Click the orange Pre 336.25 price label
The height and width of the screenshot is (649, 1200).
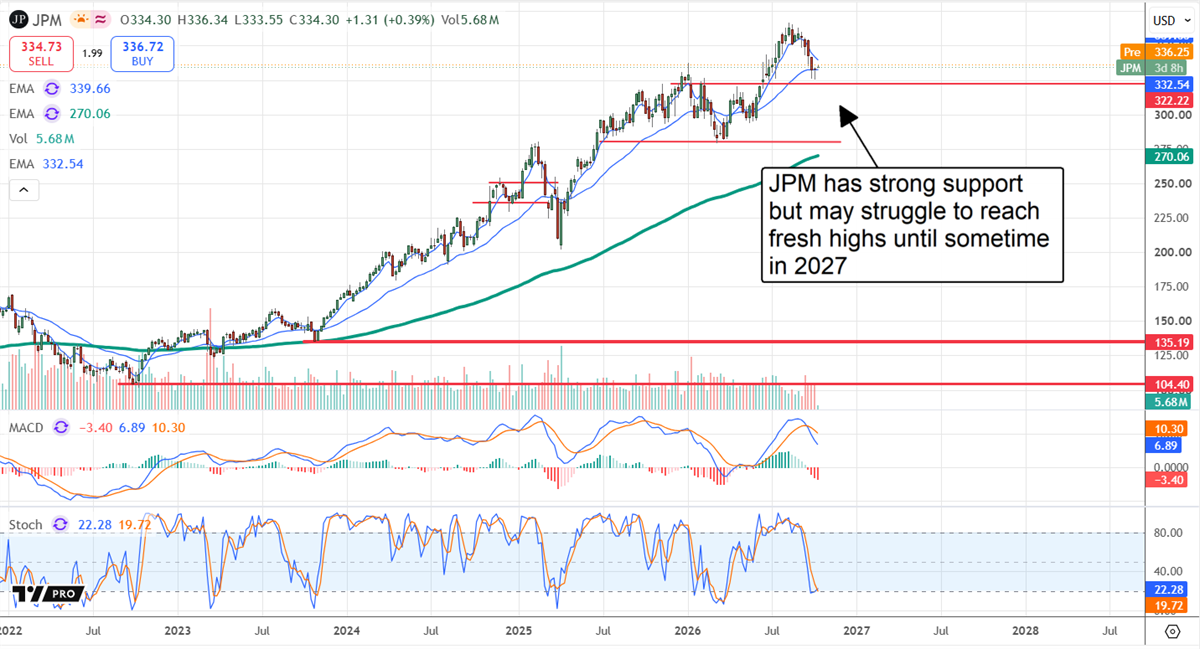click(x=1156, y=52)
